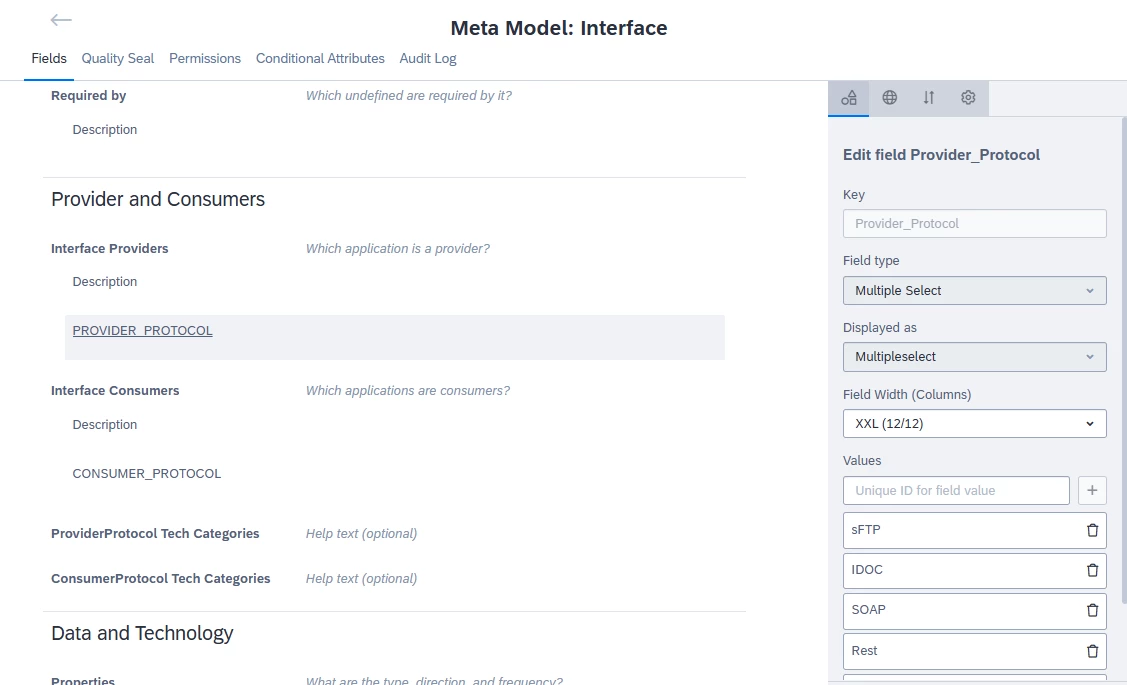Viewport: 1127px width, 685px height.
Task: Open the globe translations tab
Action: tap(889, 98)
